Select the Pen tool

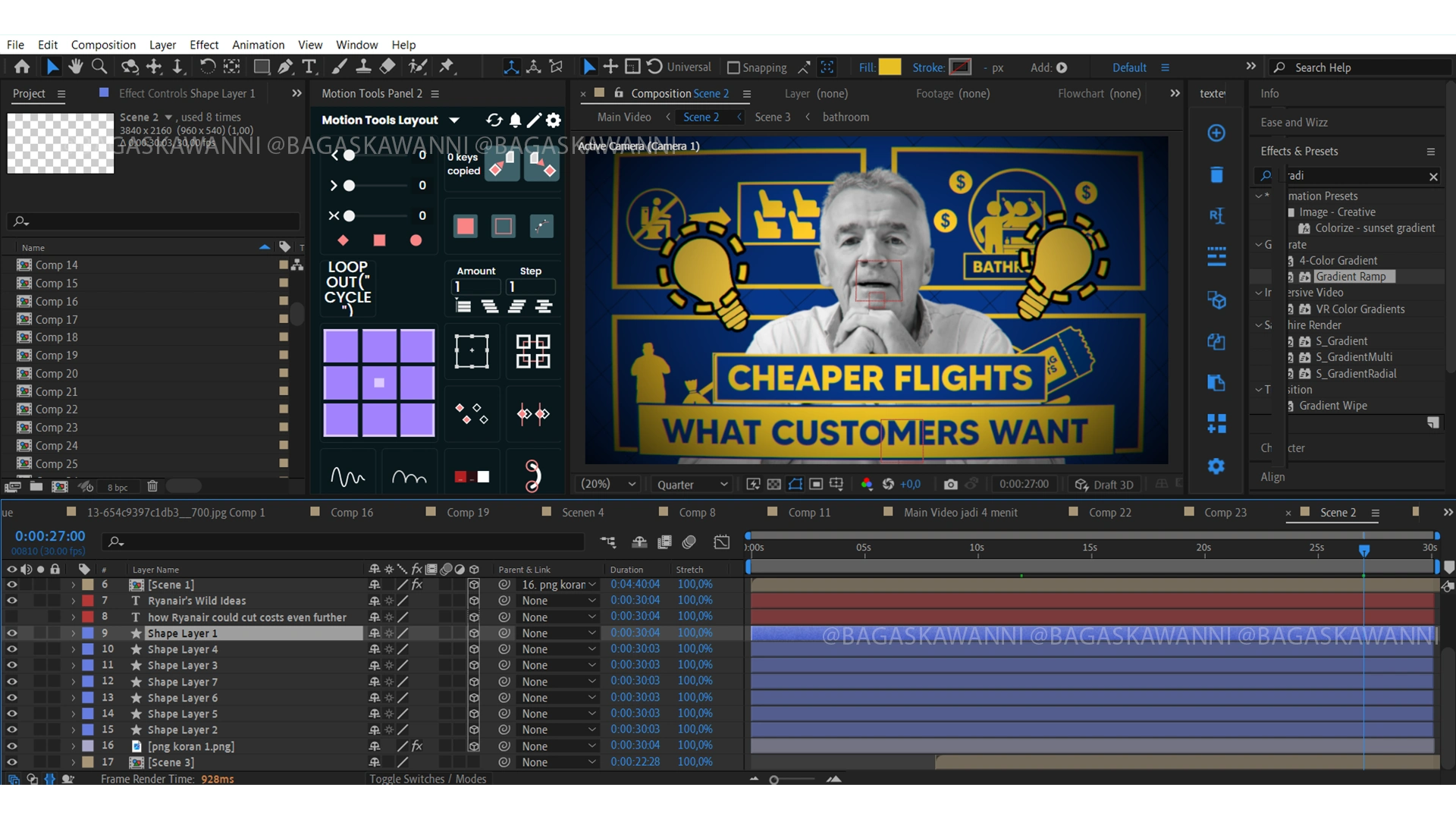click(x=285, y=67)
